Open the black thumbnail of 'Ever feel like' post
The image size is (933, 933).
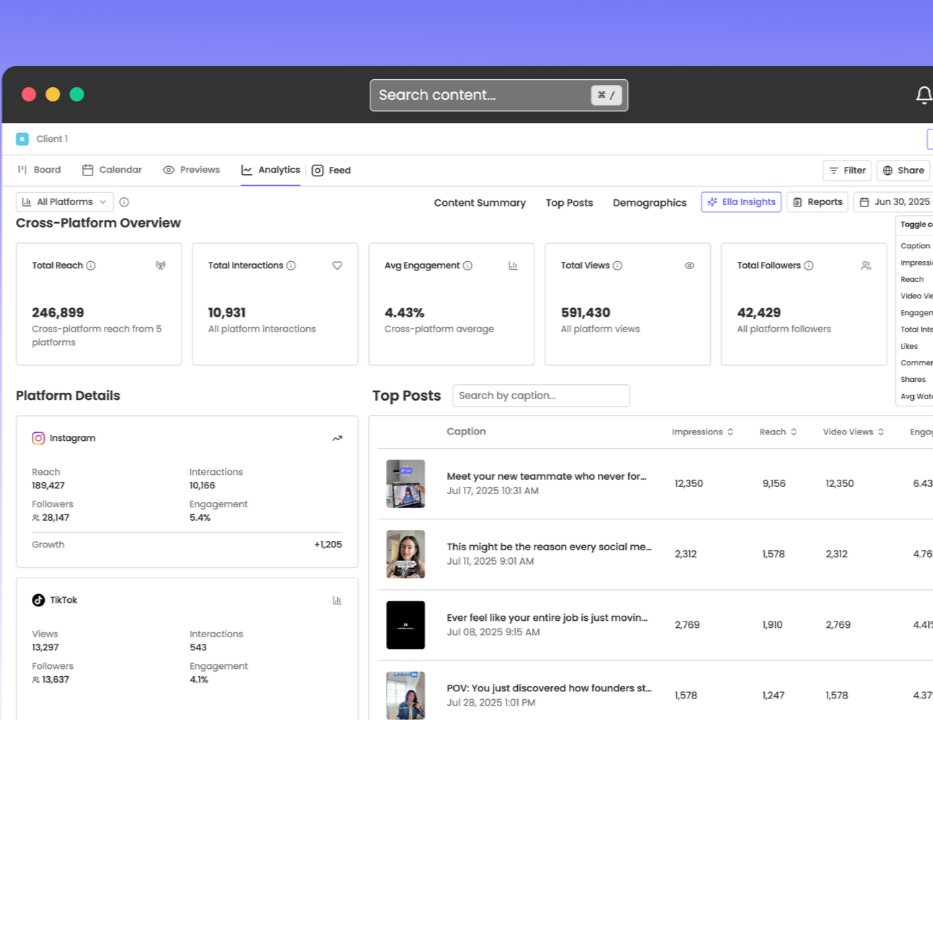click(405, 625)
